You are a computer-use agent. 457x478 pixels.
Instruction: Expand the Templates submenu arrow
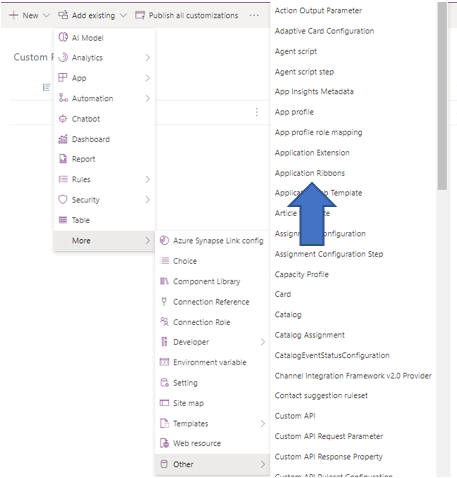263,424
